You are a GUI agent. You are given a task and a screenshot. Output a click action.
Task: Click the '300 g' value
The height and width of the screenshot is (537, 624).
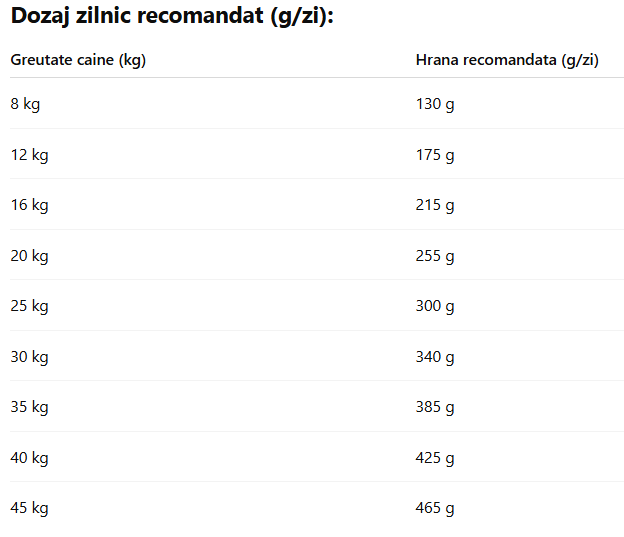point(435,306)
